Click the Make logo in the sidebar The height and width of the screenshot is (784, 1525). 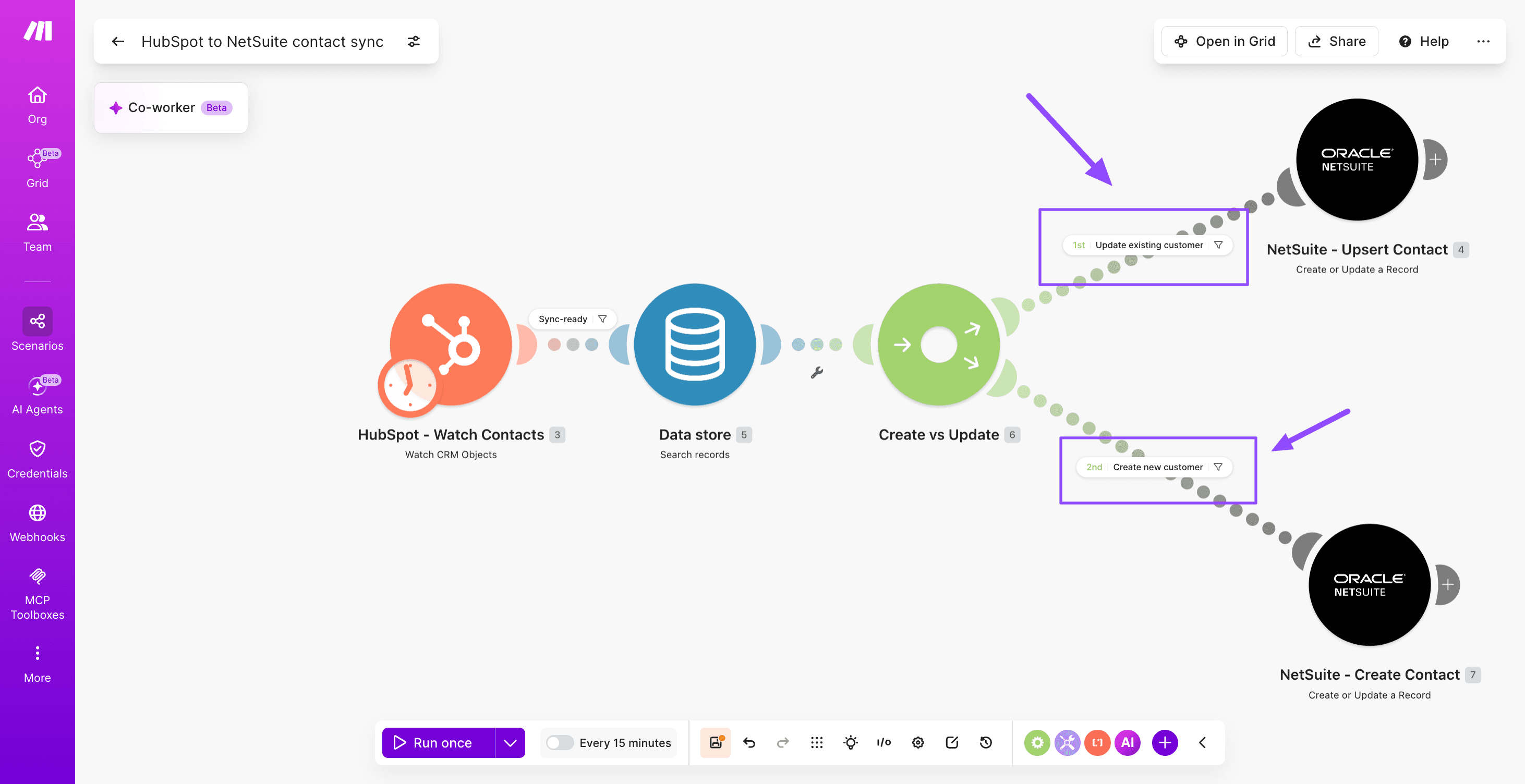[x=38, y=31]
